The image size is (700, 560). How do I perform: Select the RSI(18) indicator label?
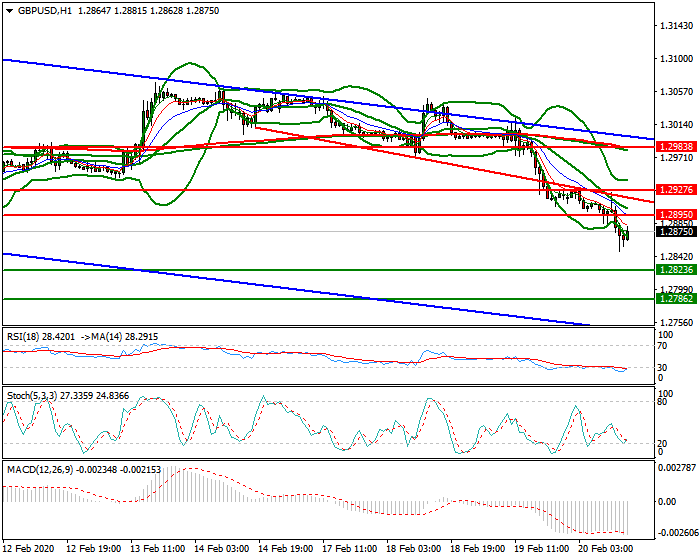click(24, 337)
